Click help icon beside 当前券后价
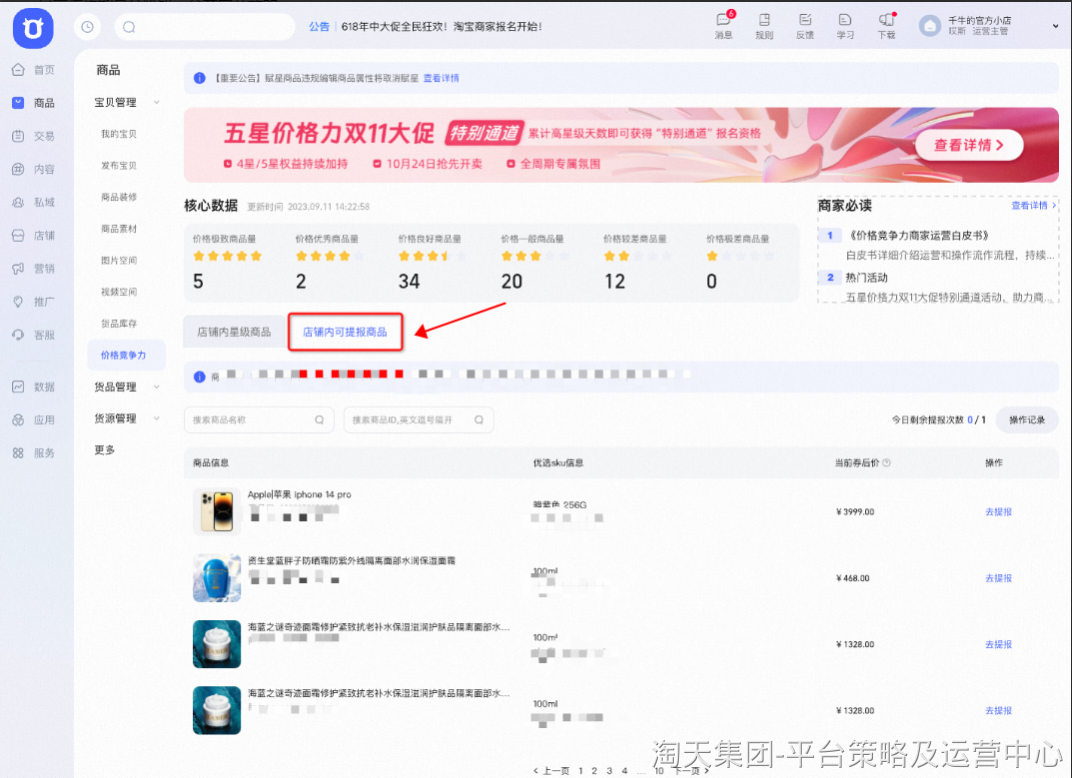The width and height of the screenshot is (1072, 778). click(887, 463)
